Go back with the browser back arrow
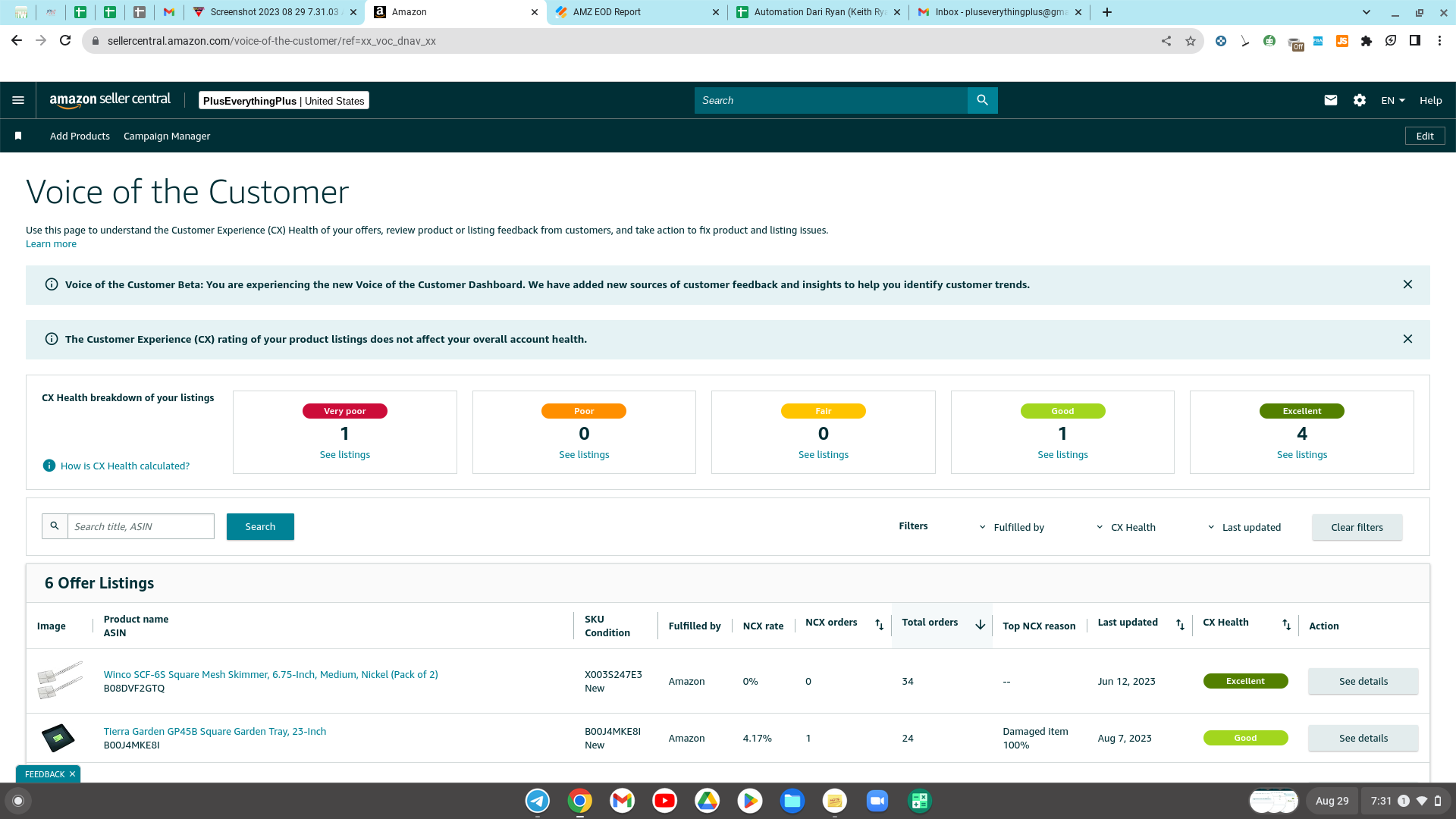The width and height of the screenshot is (1456, 819). [17, 41]
